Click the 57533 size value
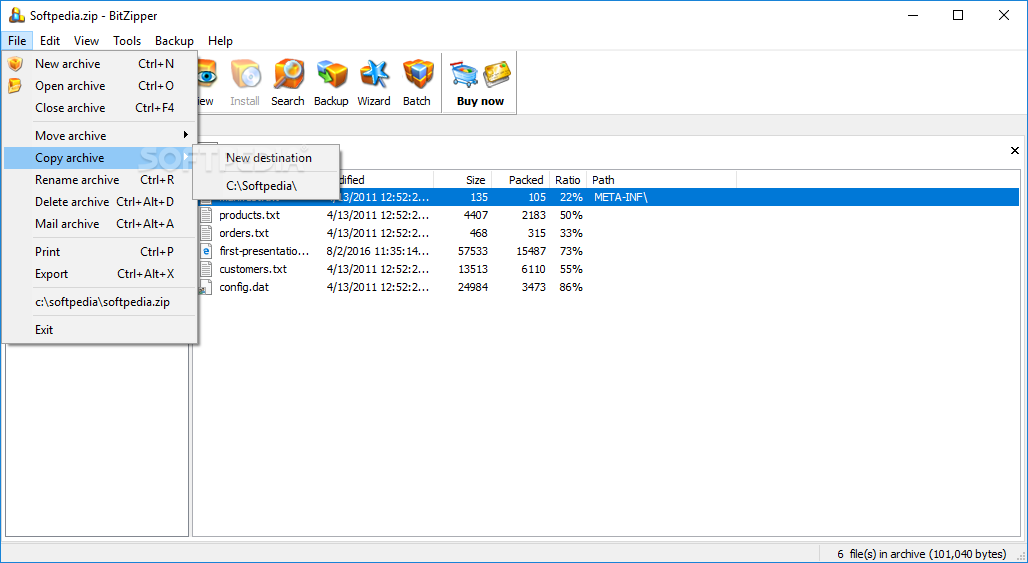 click(x=471, y=251)
